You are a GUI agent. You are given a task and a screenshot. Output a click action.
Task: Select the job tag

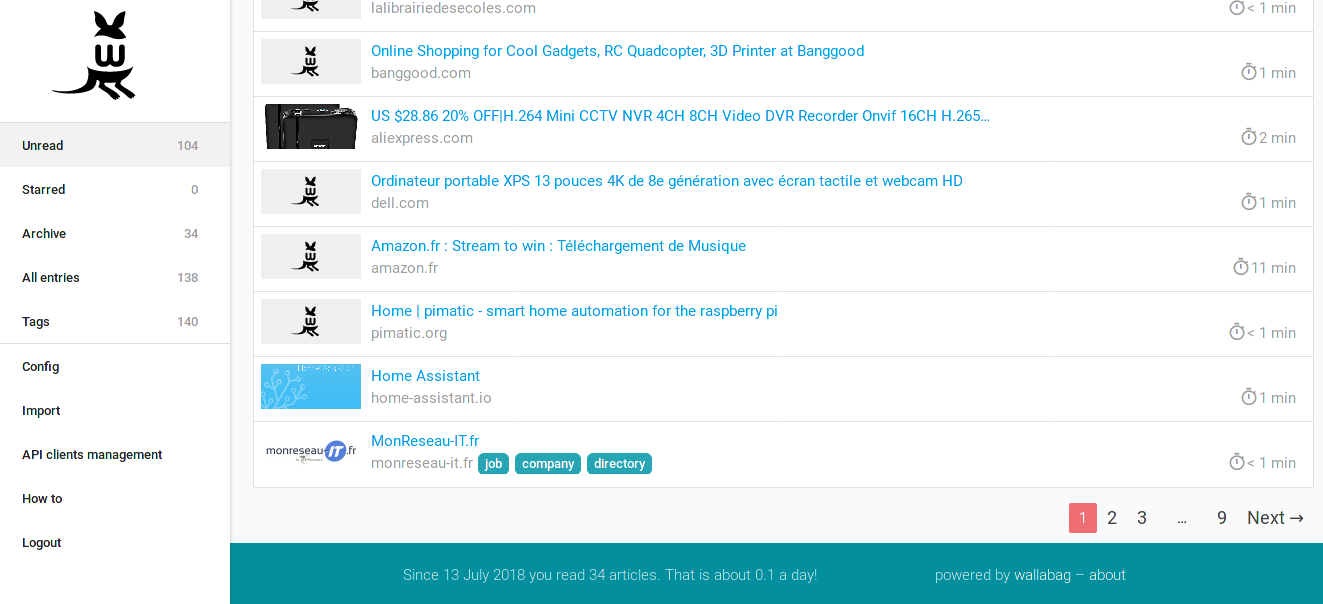494,463
